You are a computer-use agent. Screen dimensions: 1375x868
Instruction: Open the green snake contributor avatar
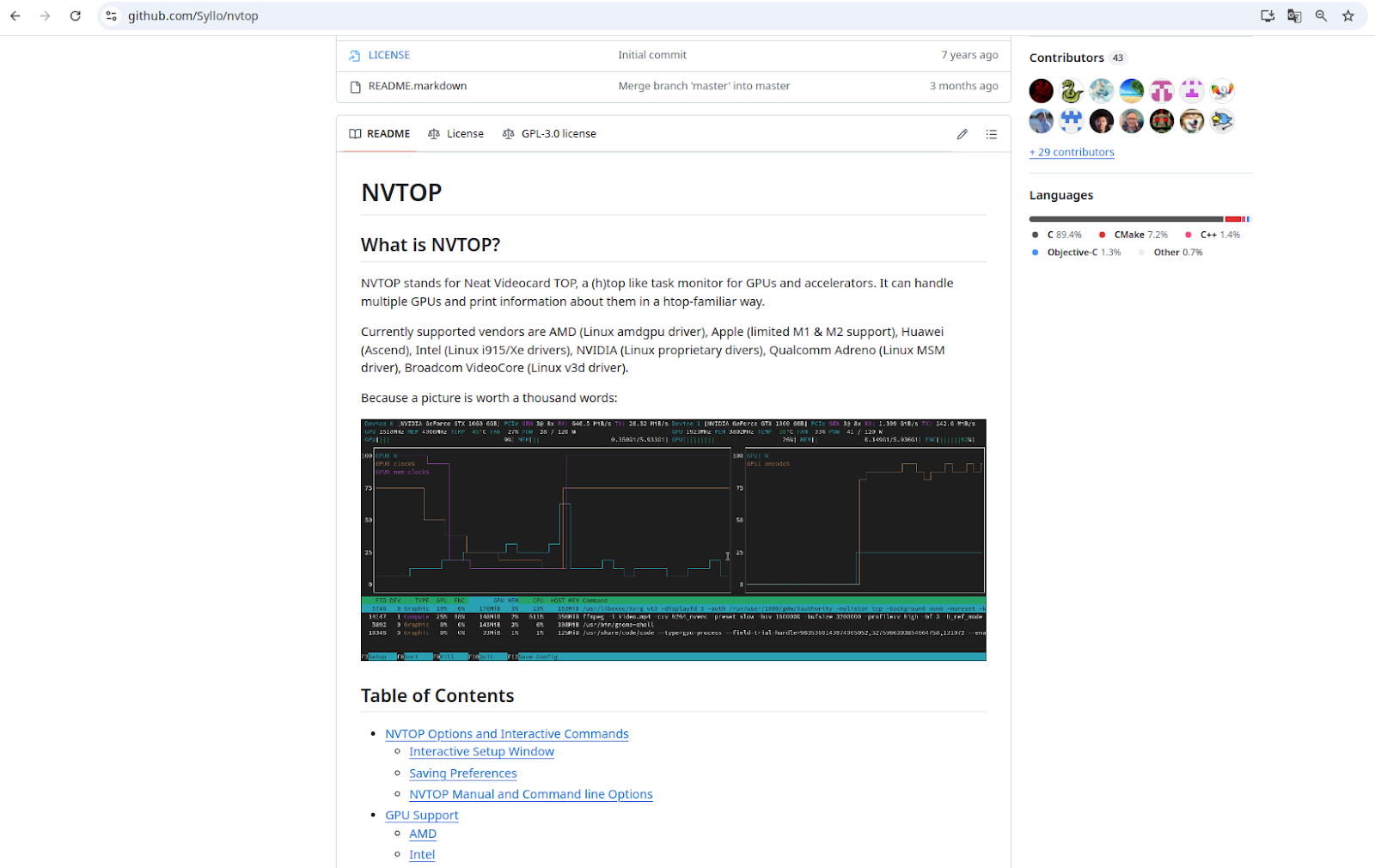point(1072,91)
